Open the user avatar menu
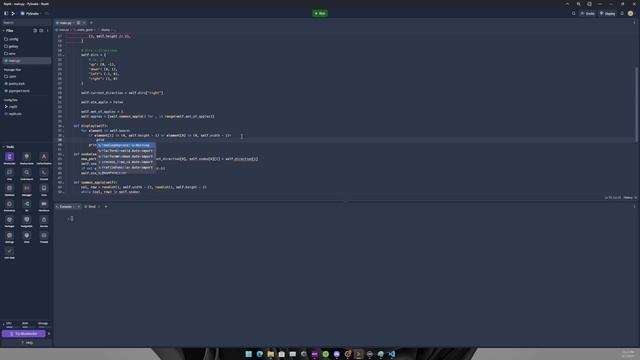The width and height of the screenshot is (640, 360). pyautogui.click(x=631, y=13)
